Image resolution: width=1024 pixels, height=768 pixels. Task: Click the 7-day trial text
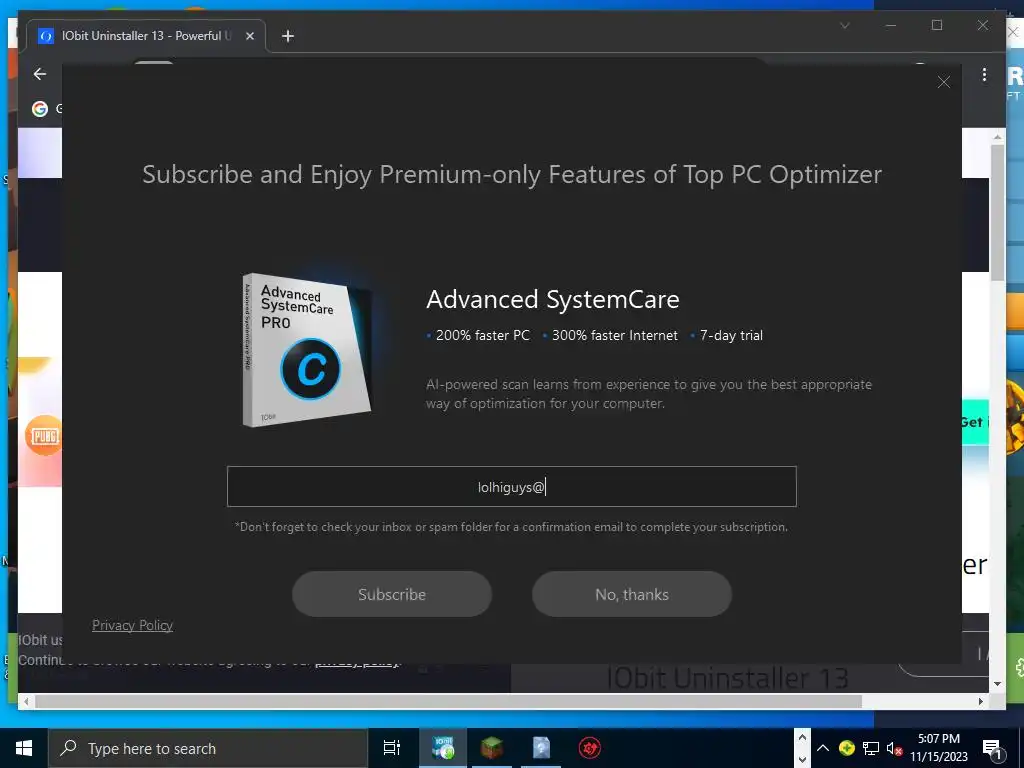[731, 336]
